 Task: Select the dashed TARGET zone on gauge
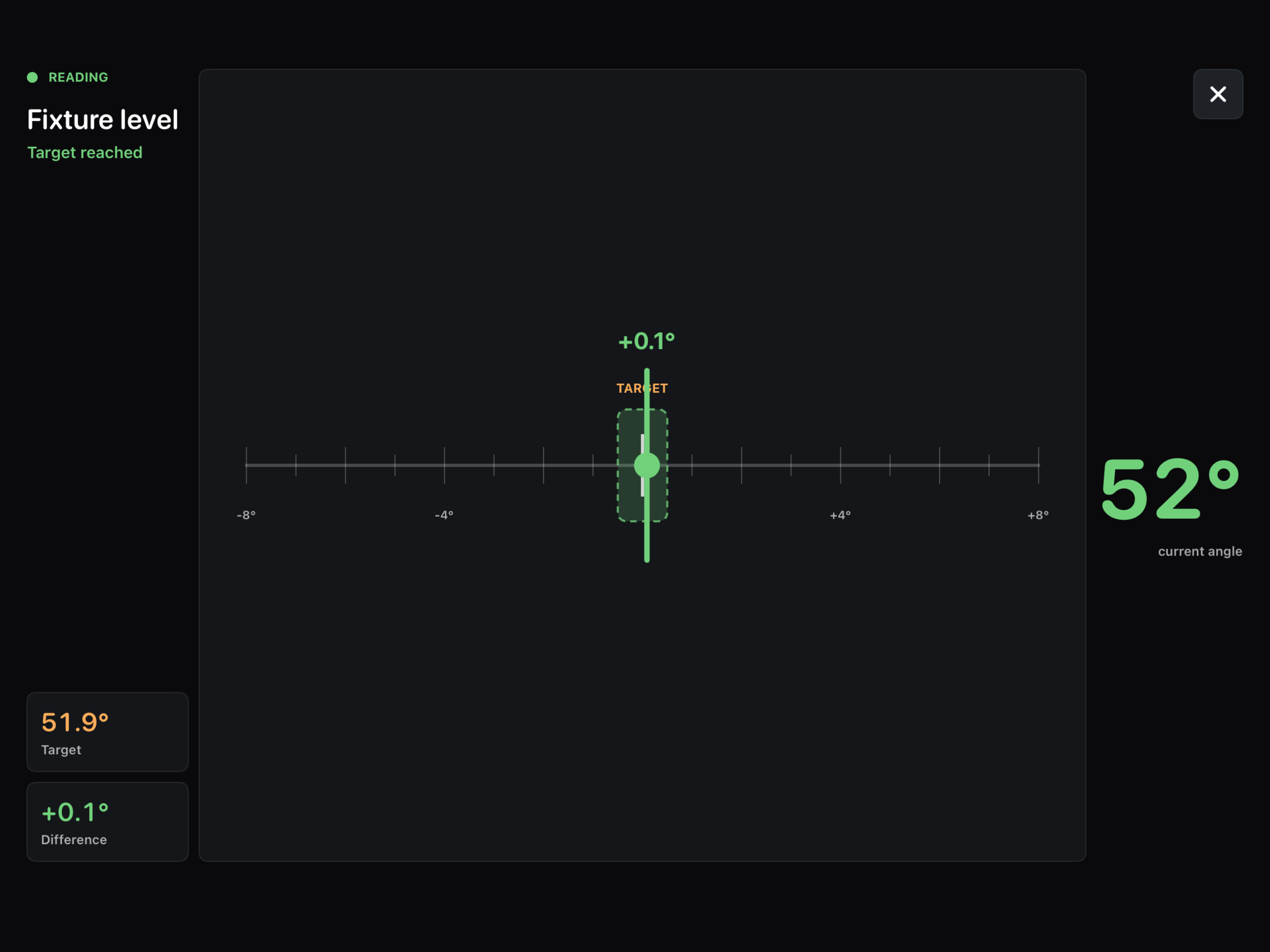(642, 465)
